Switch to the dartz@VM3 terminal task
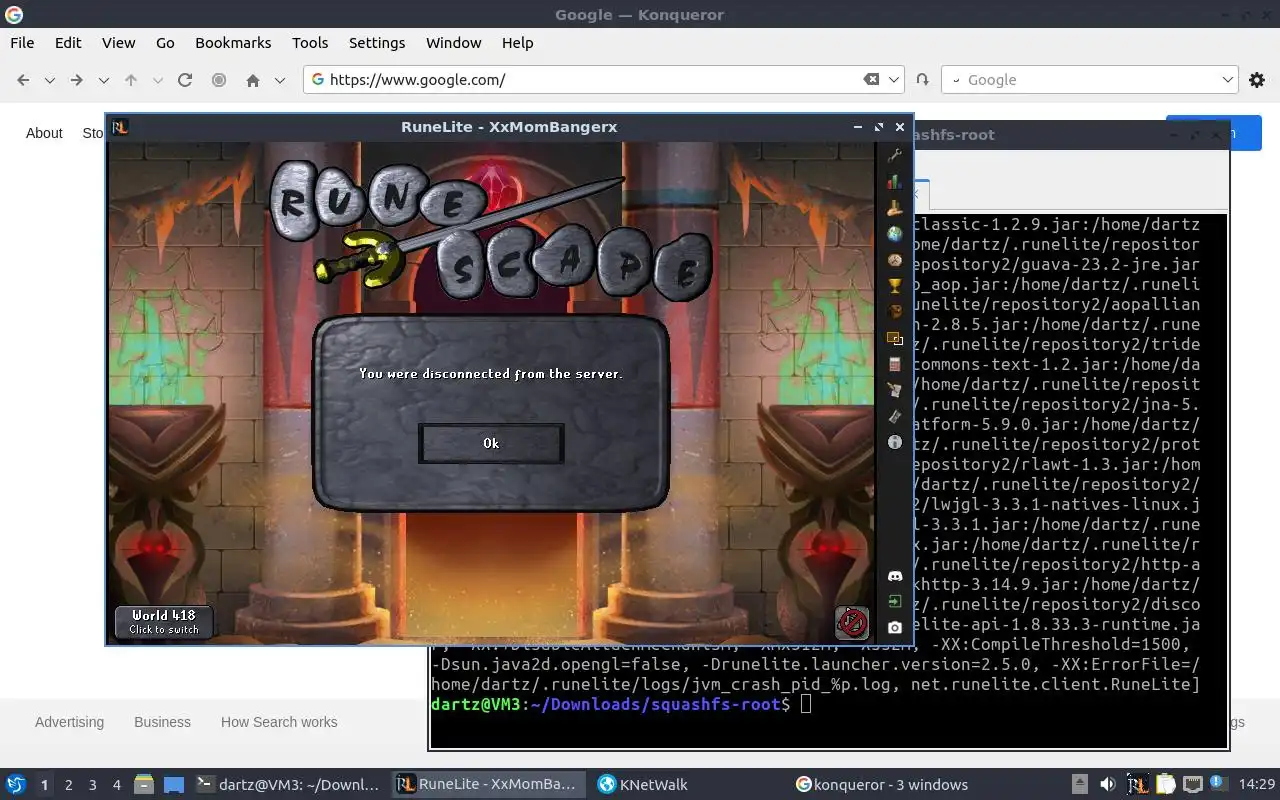The image size is (1280, 800). tap(288, 785)
